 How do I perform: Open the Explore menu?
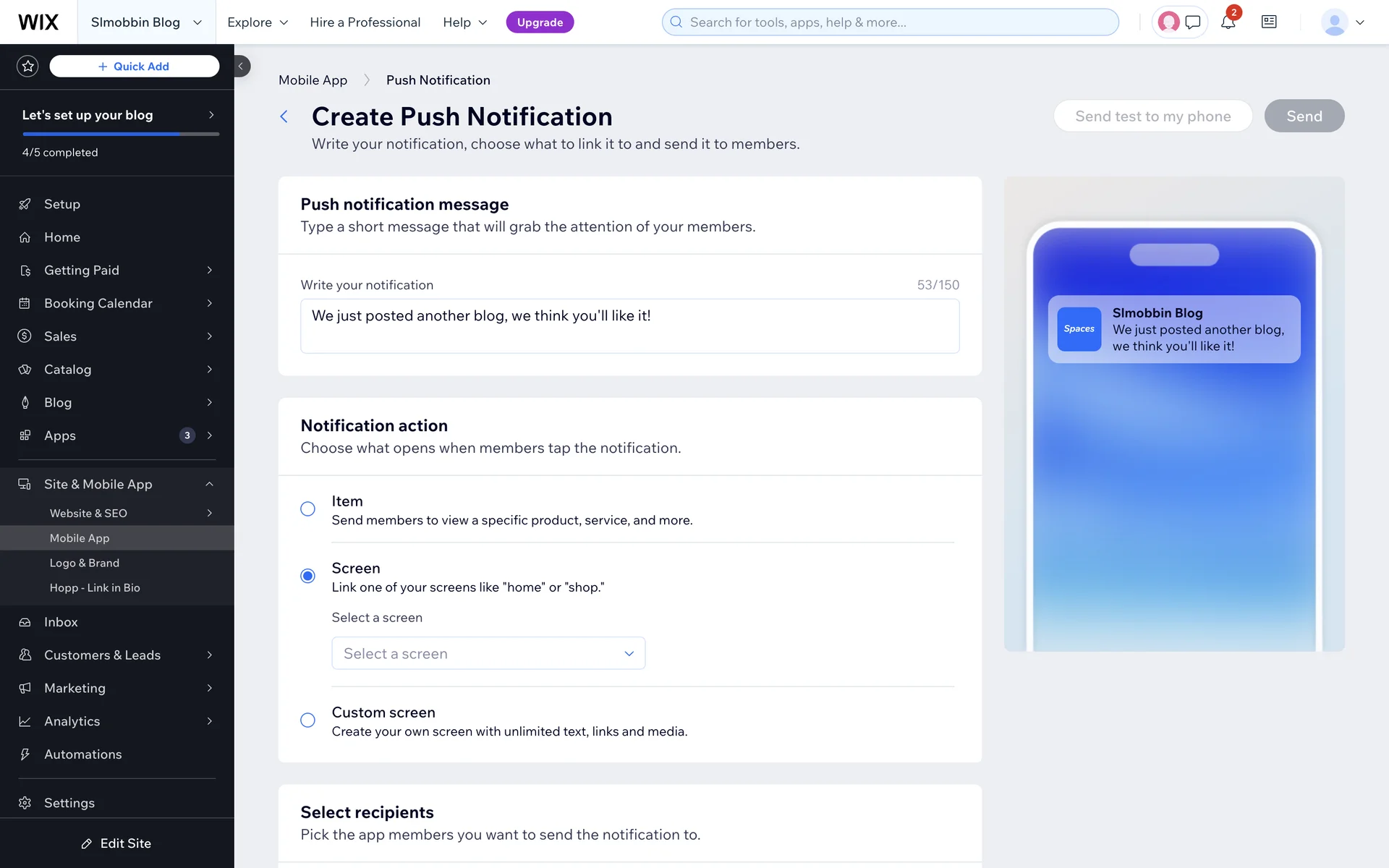258,22
